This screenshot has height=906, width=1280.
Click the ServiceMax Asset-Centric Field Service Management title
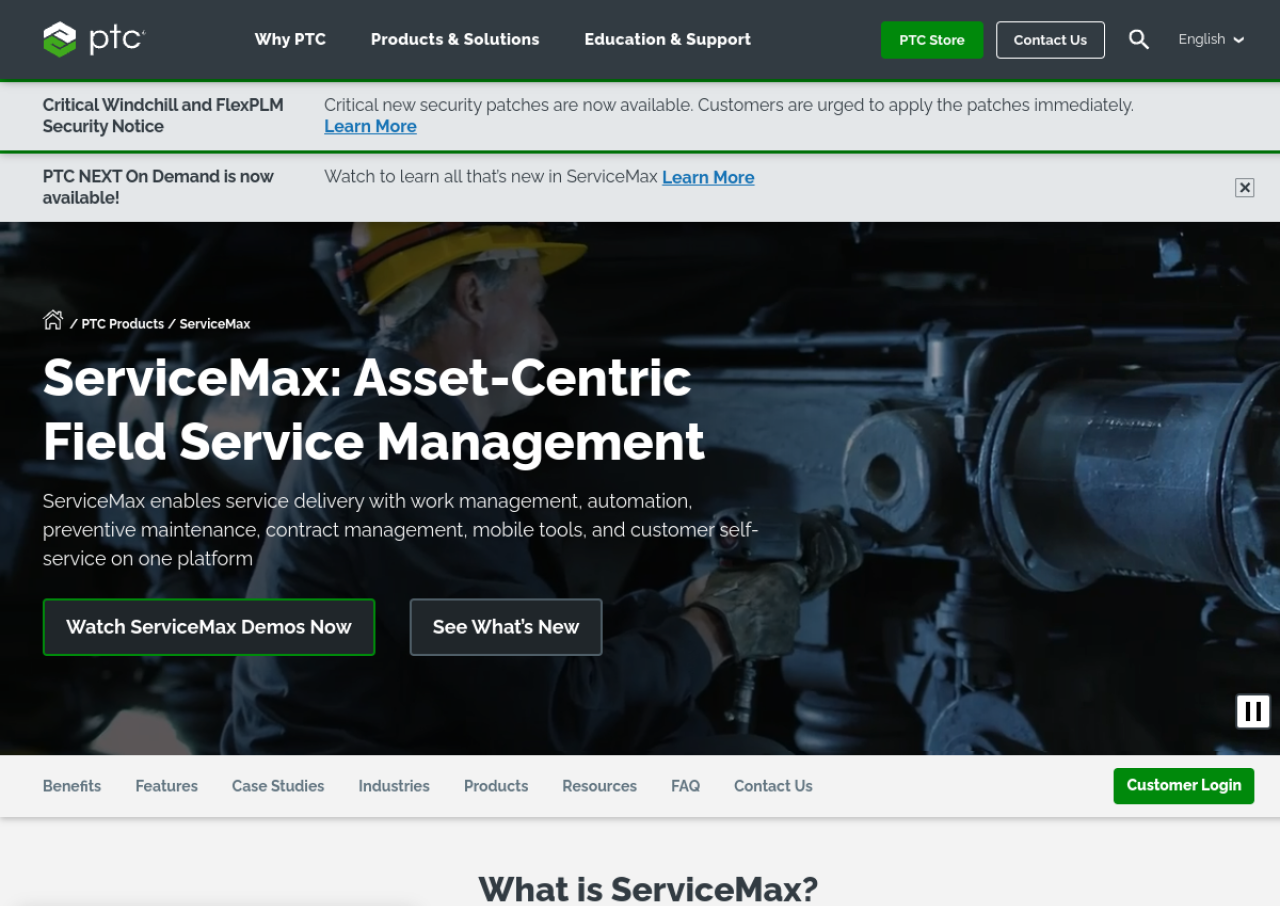coord(374,409)
